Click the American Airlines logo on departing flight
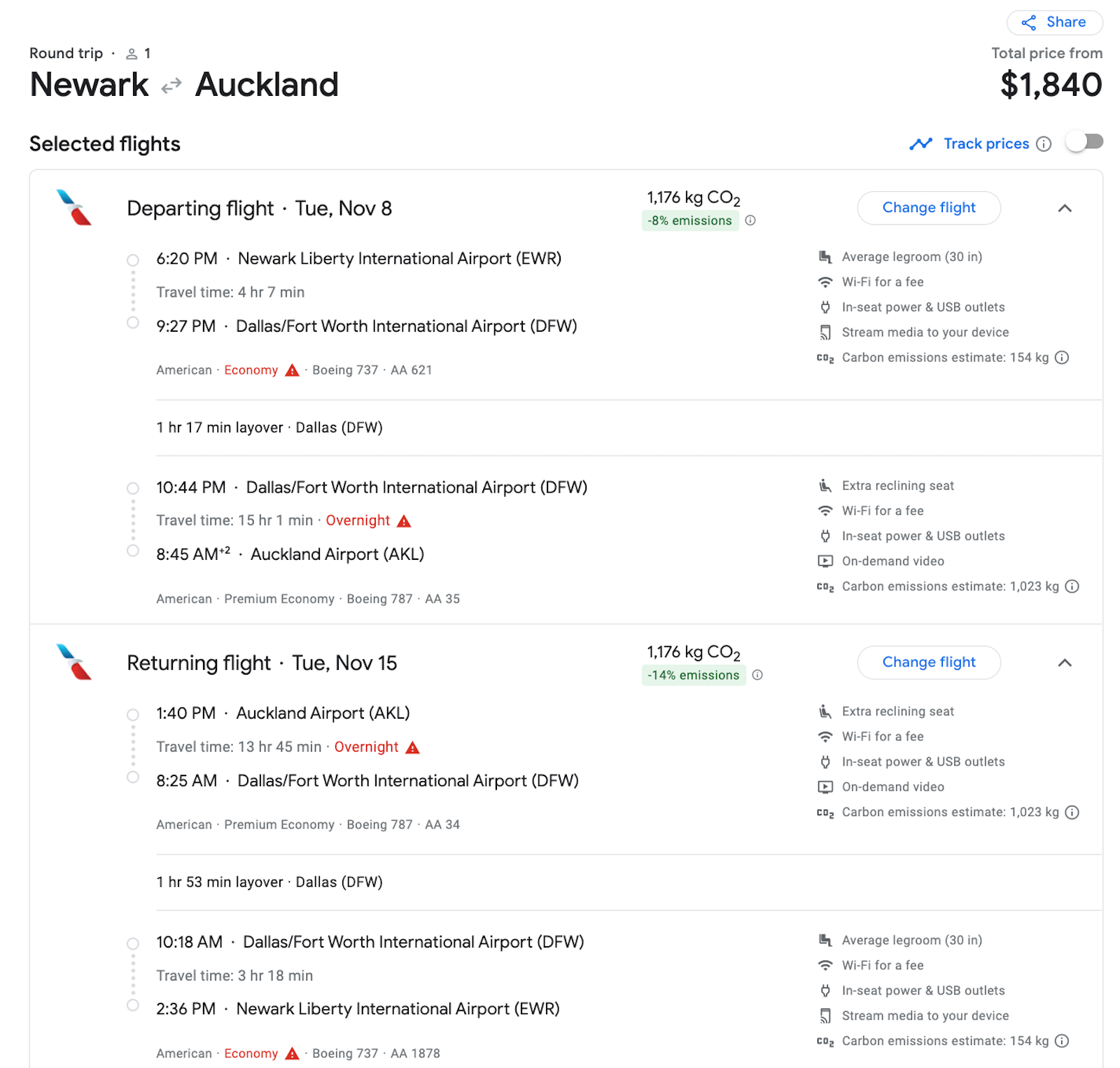 (x=74, y=208)
